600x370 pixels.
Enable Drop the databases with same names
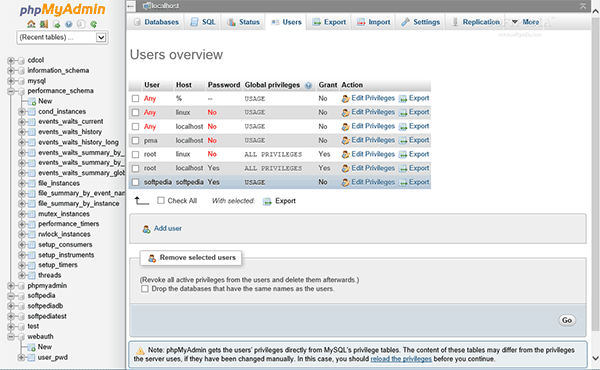[145, 289]
